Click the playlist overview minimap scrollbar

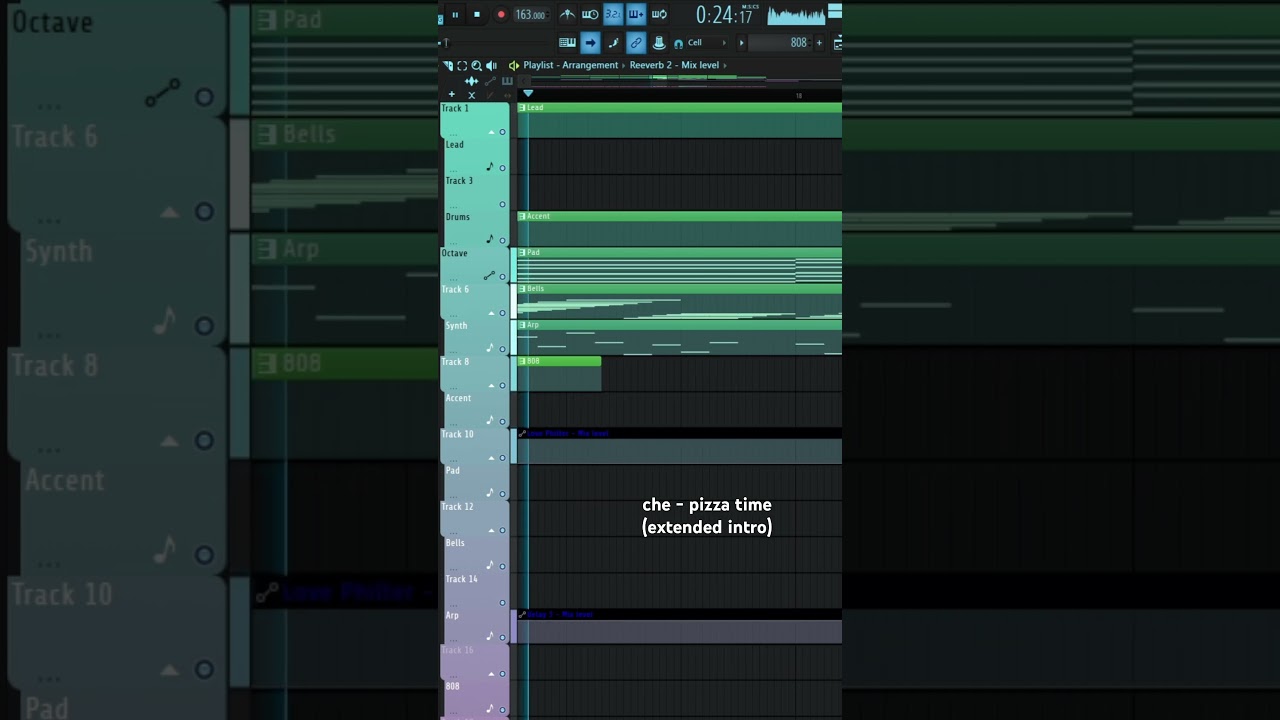point(686,81)
